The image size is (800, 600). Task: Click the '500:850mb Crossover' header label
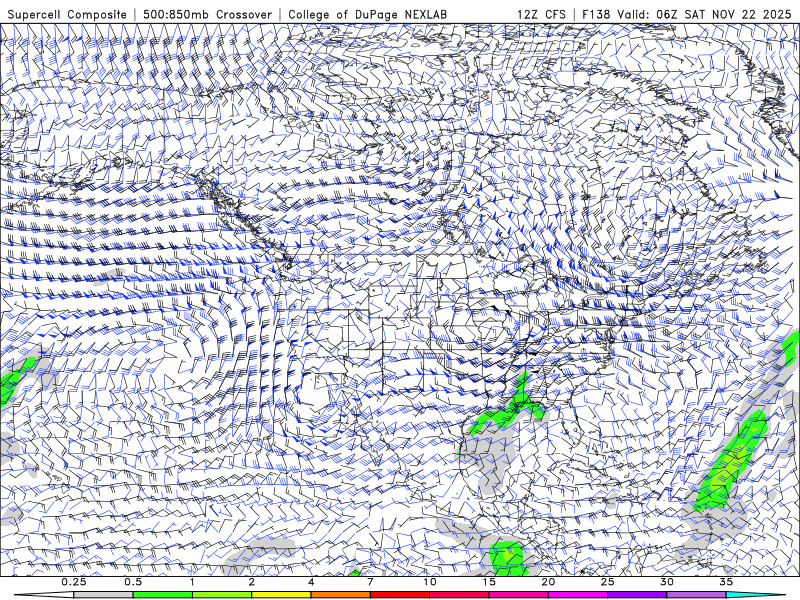point(208,14)
